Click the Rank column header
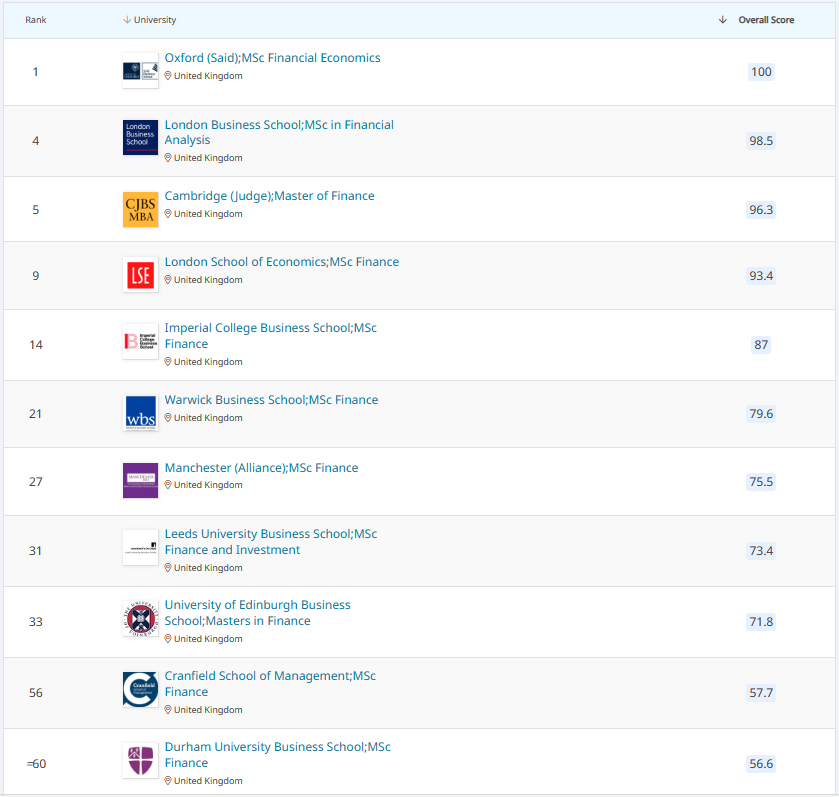Screen dimensions: 839x797 tap(36, 20)
